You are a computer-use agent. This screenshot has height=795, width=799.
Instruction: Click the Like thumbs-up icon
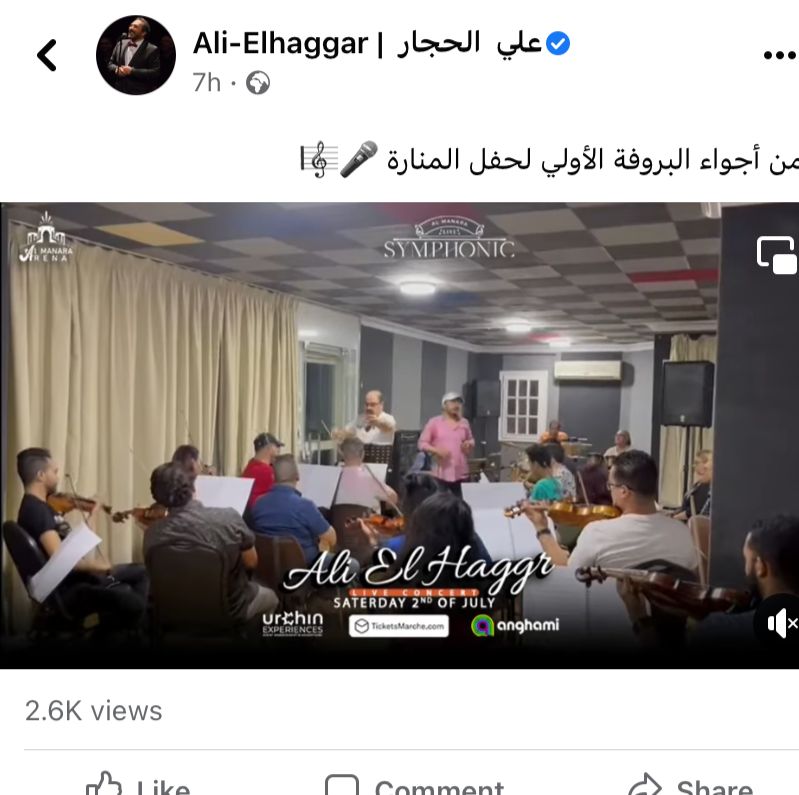pos(104,785)
